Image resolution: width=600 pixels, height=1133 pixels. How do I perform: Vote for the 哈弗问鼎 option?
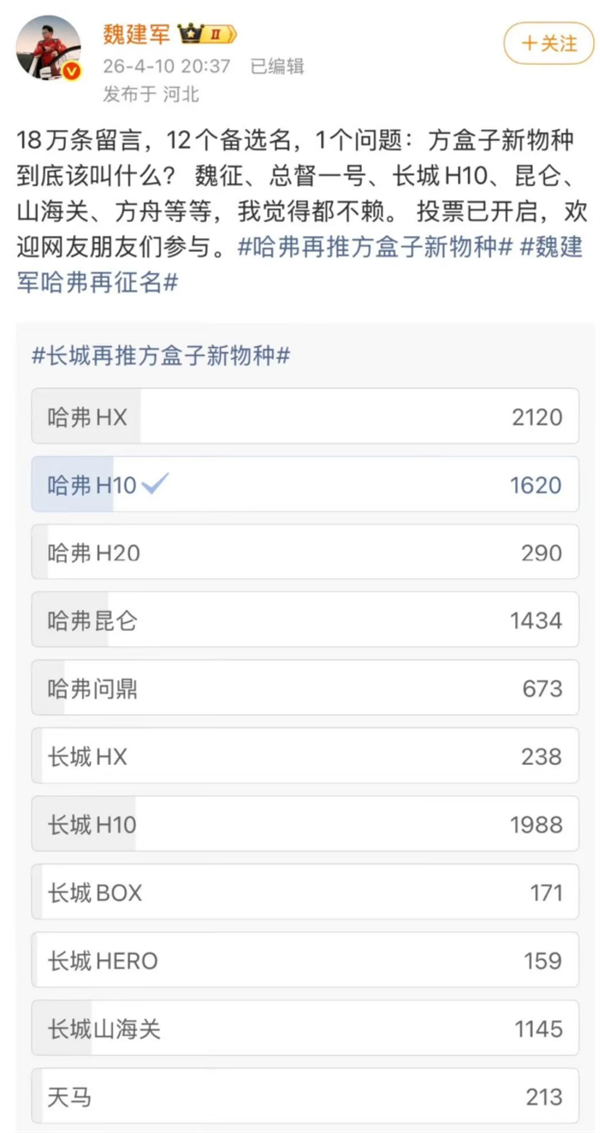[300, 688]
